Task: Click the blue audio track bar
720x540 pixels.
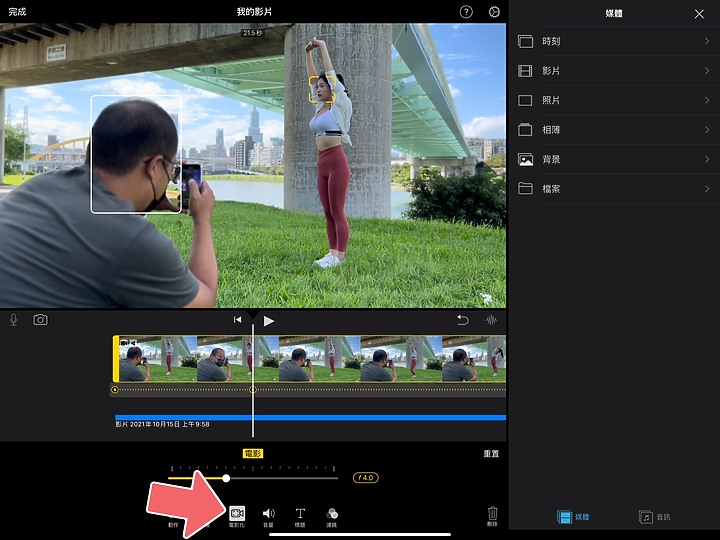Action: [310, 417]
